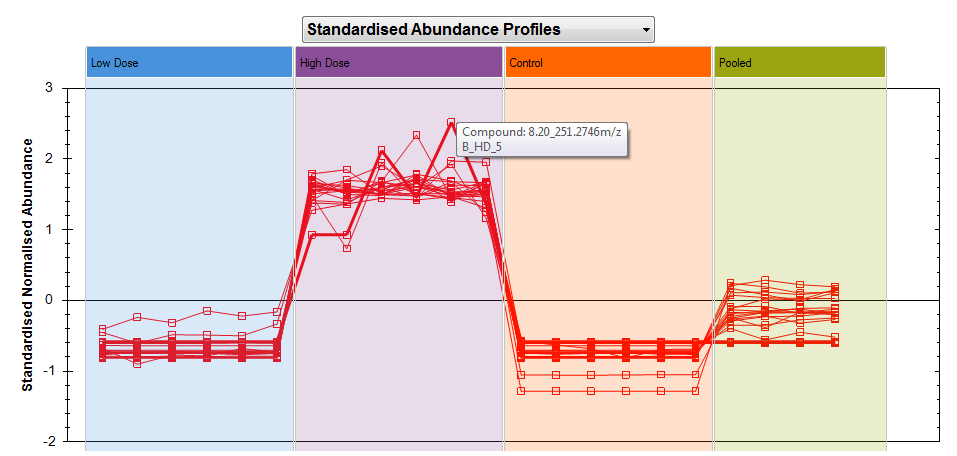
Task: Click the Standardised Normalised Abundance axis label
Action: (27, 264)
